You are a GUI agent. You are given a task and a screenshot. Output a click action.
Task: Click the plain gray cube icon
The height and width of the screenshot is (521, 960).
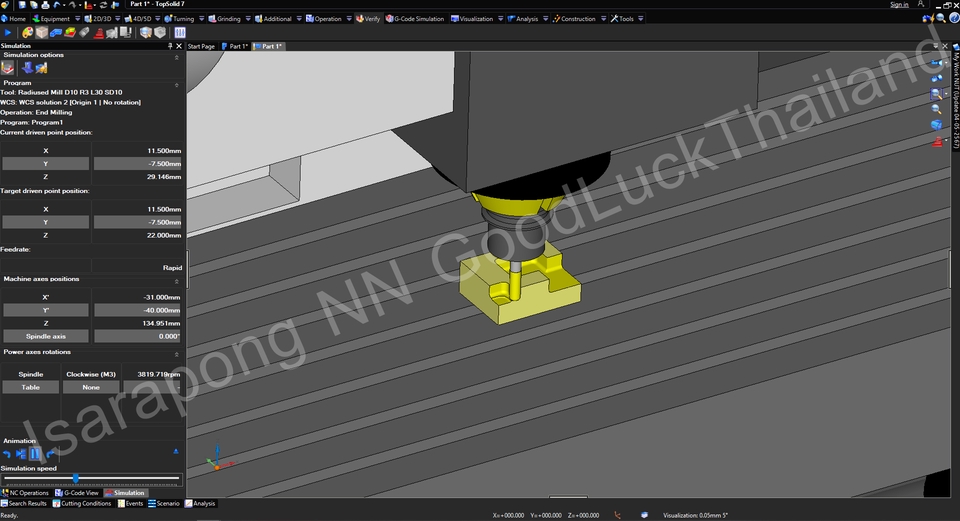tap(160, 32)
